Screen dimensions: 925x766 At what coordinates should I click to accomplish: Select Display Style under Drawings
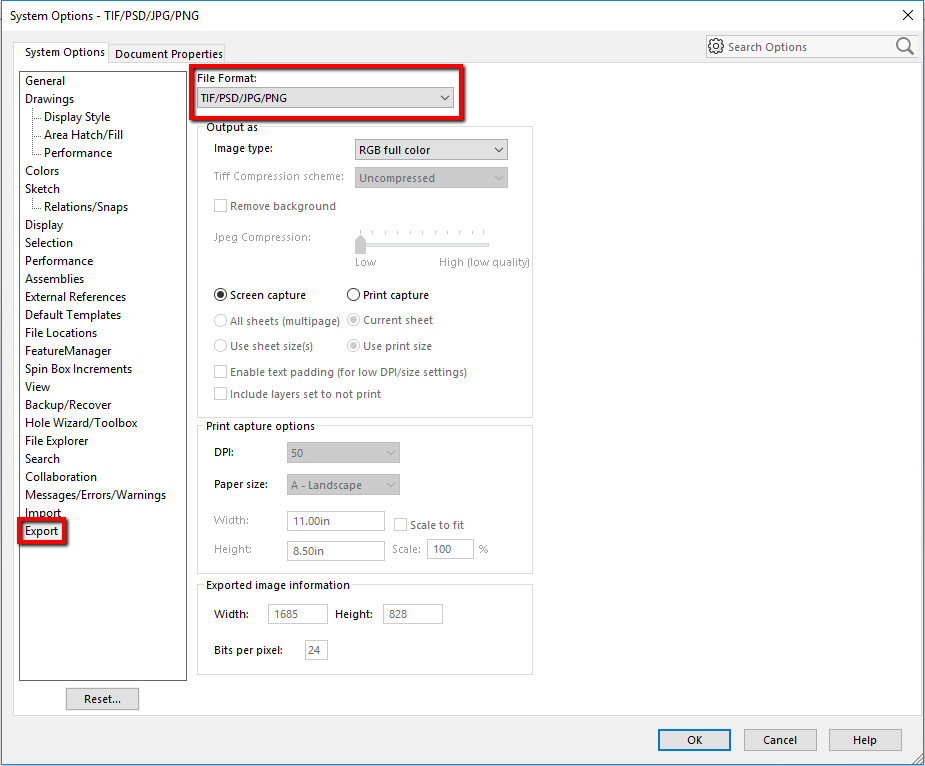click(x=77, y=117)
